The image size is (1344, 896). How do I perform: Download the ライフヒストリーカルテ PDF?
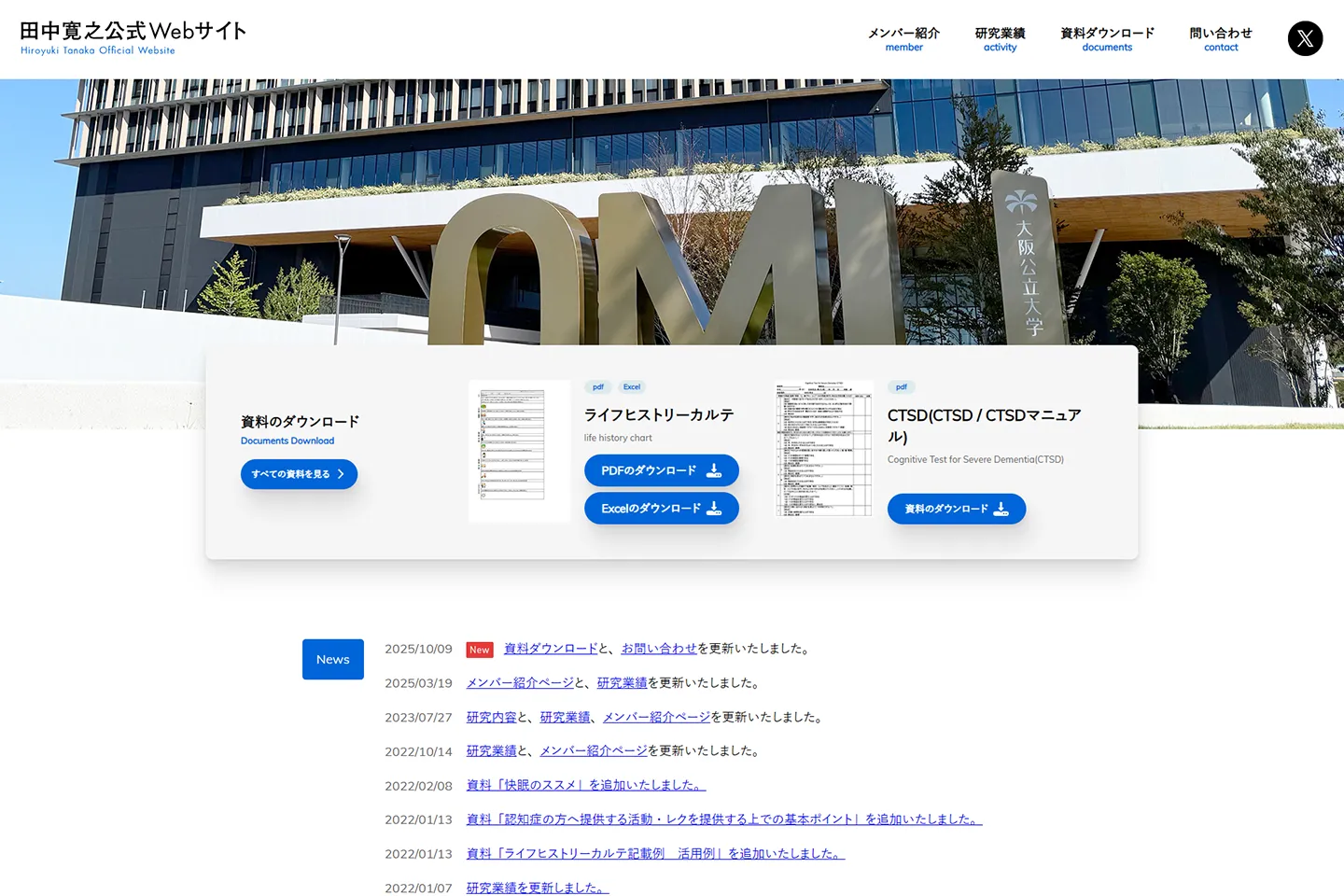(662, 470)
